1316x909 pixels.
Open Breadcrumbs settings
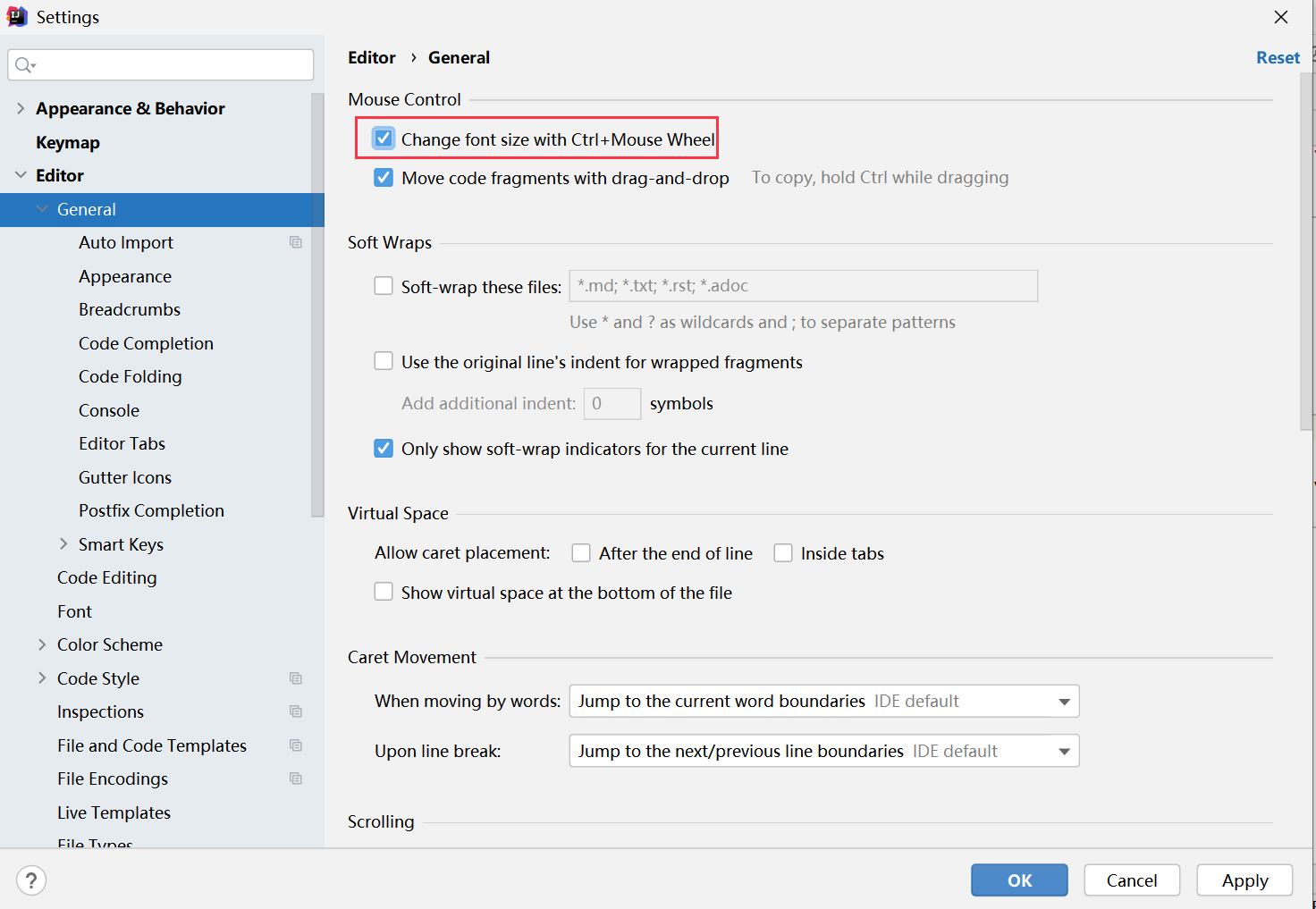(130, 309)
